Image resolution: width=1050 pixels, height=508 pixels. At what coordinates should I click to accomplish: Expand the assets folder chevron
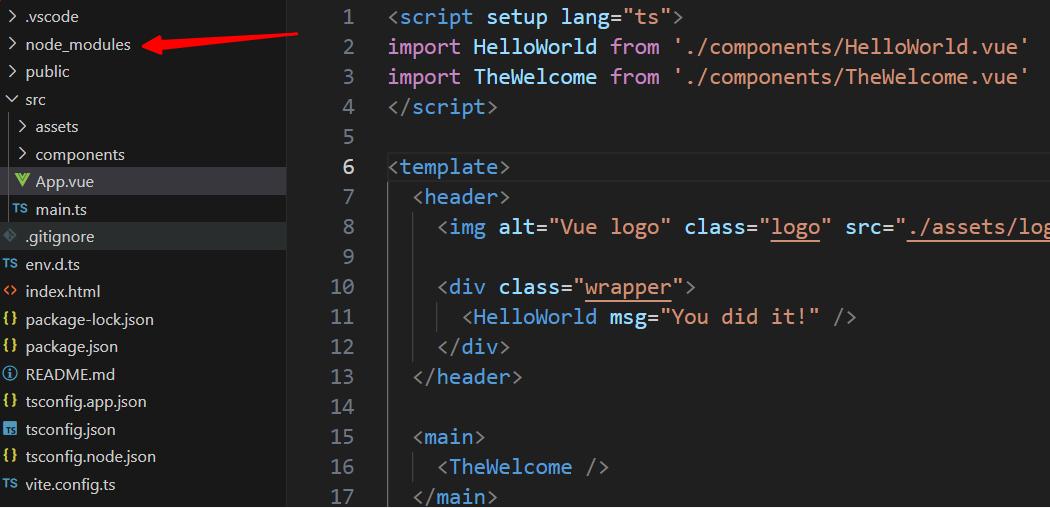(x=22, y=126)
